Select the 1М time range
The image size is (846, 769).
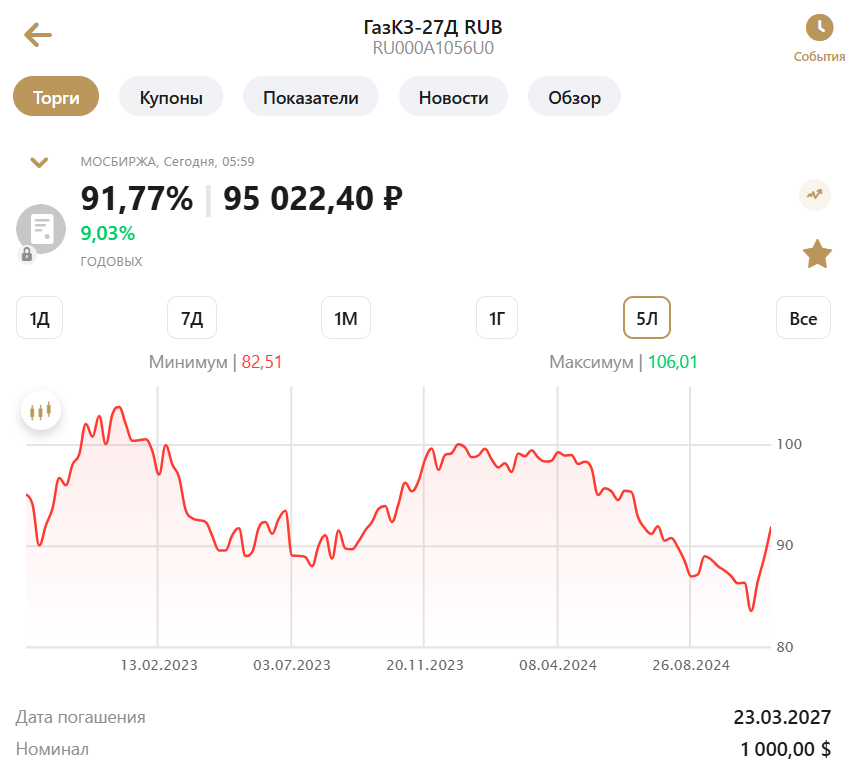click(x=346, y=319)
